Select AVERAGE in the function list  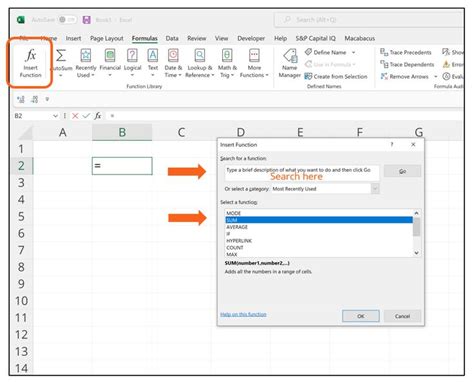[x=237, y=227]
